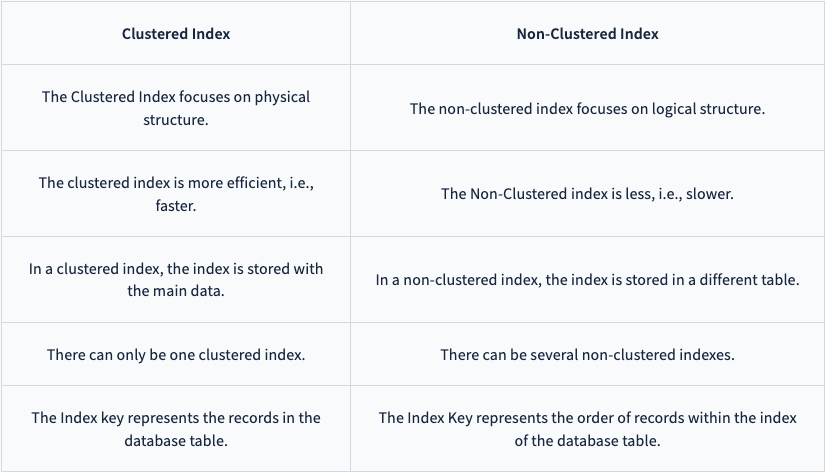The height and width of the screenshot is (472, 825).
Task: Click 'of the database table.' text line
Action: click(587, 440)
